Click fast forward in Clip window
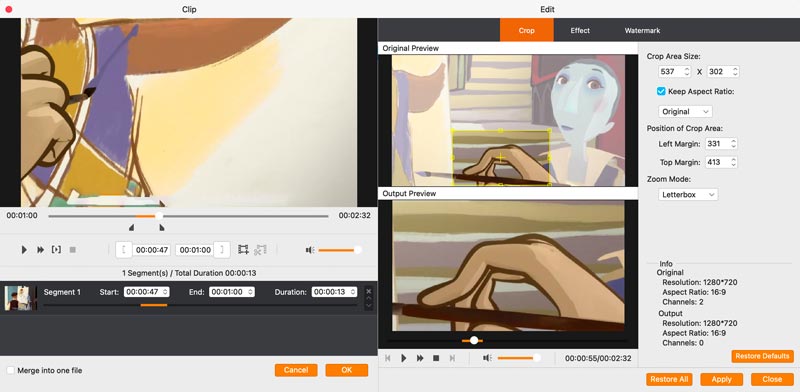Screen dimensions: 800x392 tap(40, 250)
